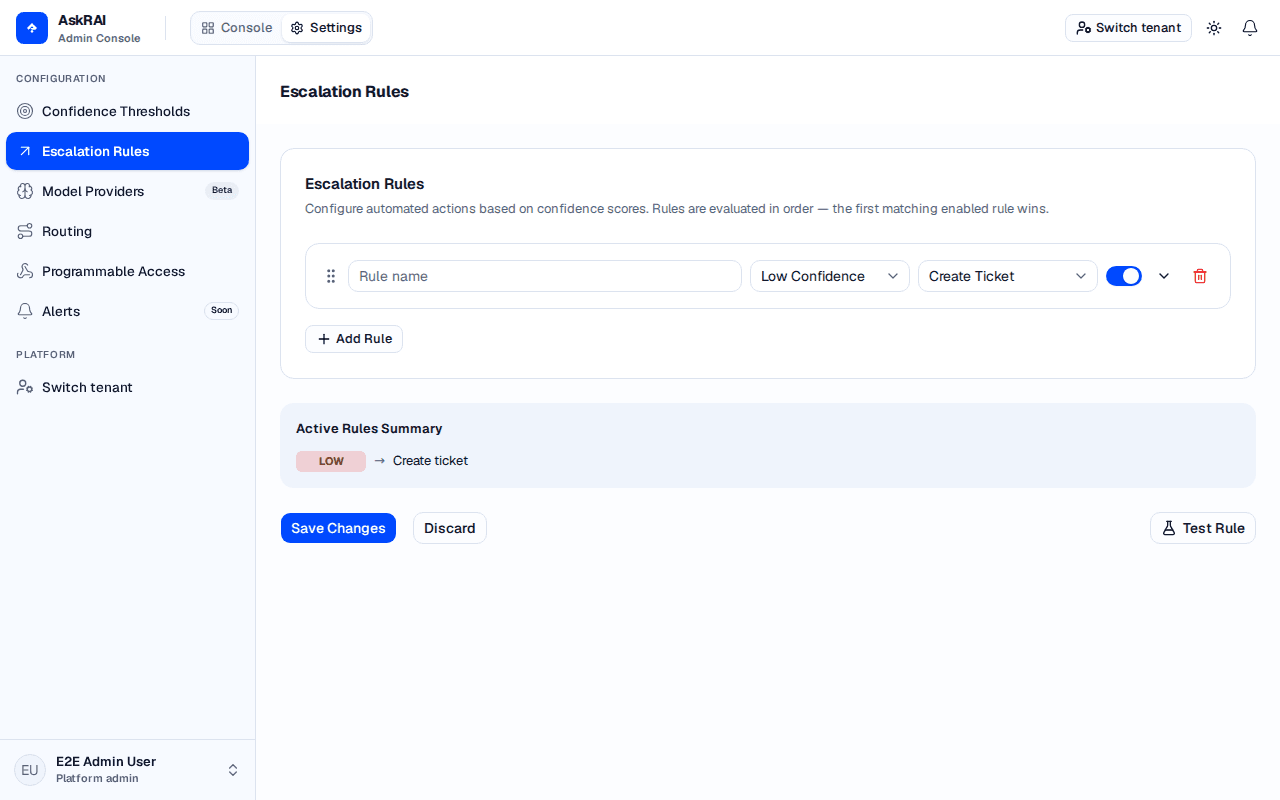The width and height of the screenshot is (1280, 800).
Task: Click the Low Confidence summary arrow icon
Action: point(379,461)
